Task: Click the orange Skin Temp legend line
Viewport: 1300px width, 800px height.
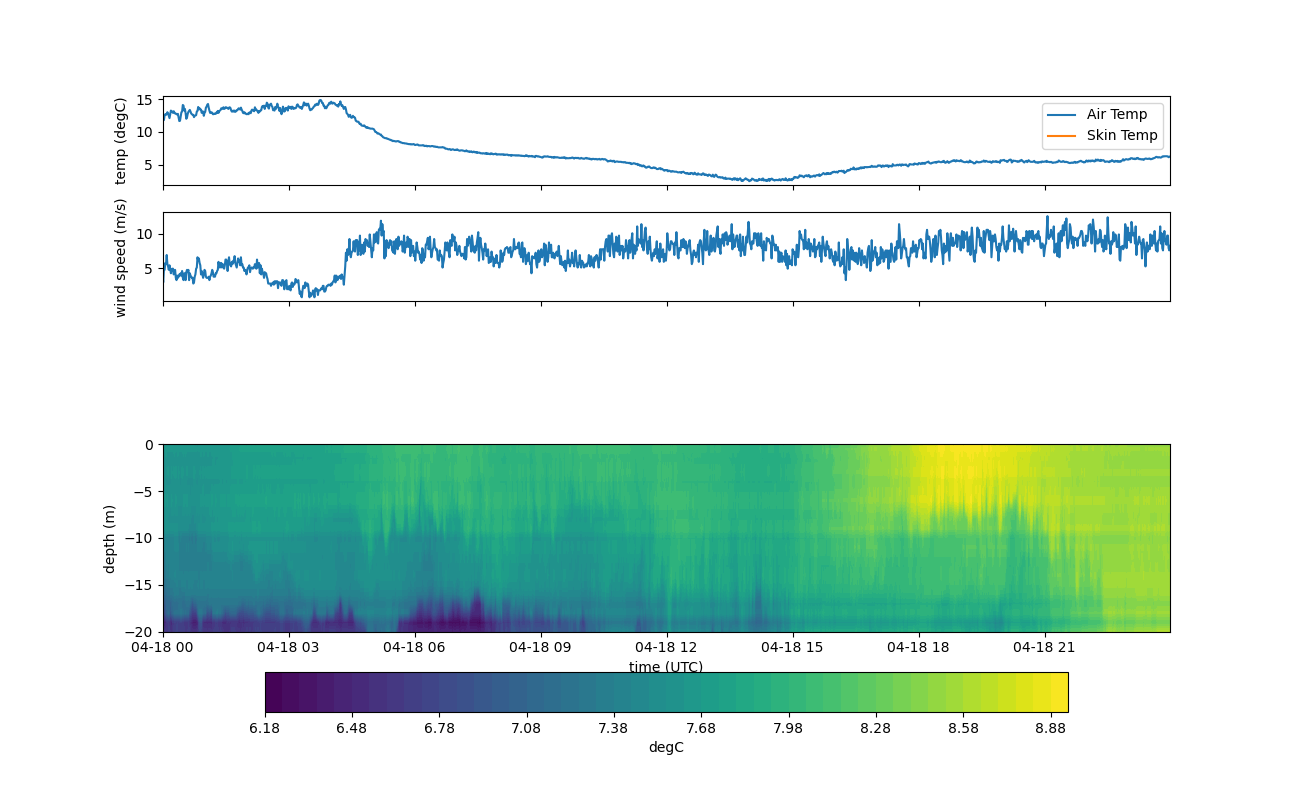Action: click(x=1062, y=135)
